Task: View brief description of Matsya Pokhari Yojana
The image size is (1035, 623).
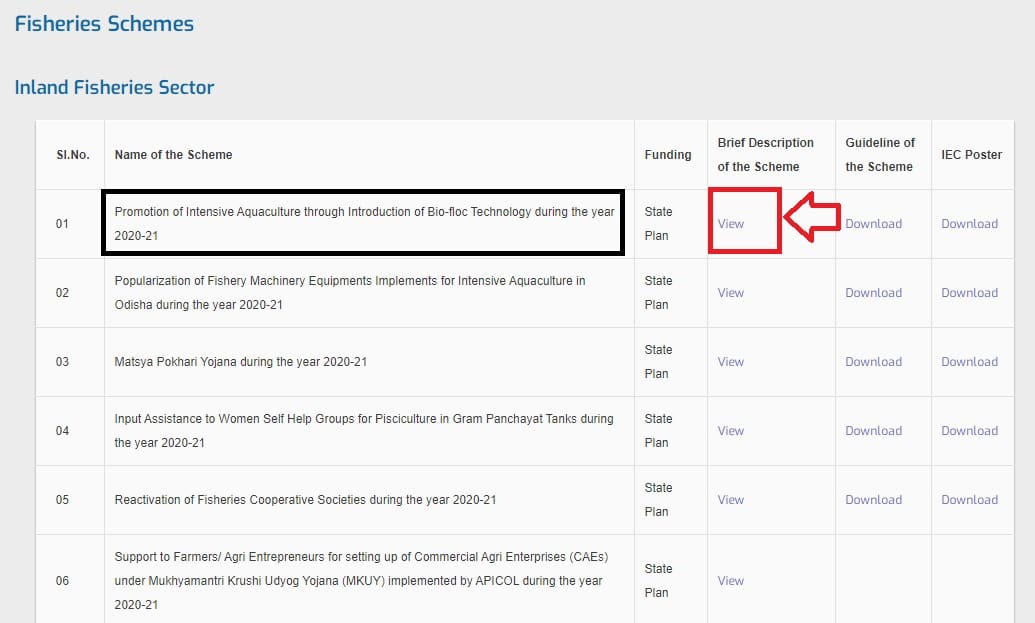Action: (x=731, y=362)
